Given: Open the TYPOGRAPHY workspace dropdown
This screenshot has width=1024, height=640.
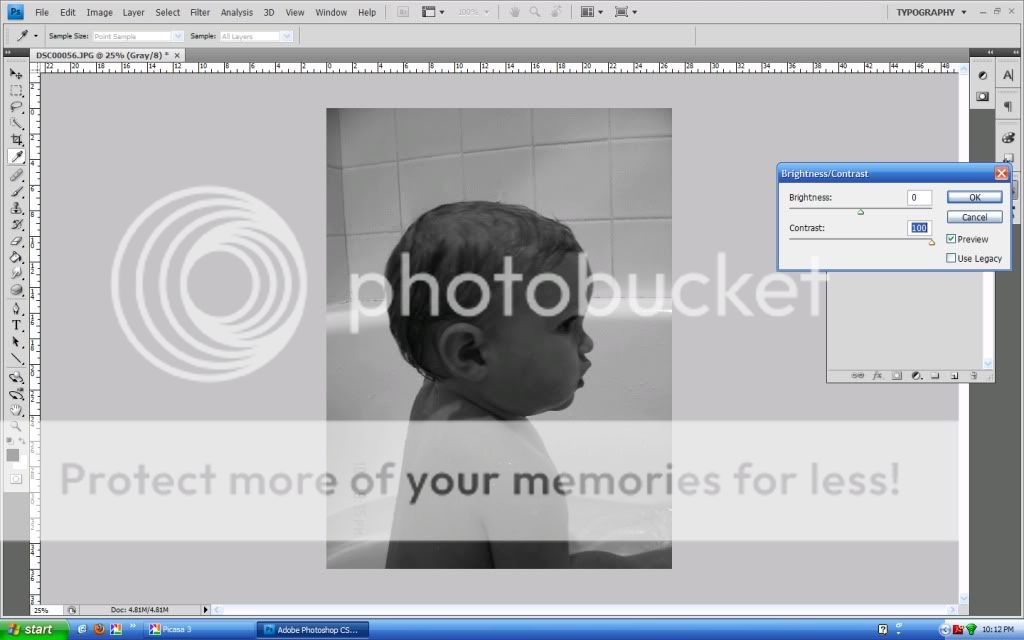Looking at the screenshot, I should click(929, 12).
